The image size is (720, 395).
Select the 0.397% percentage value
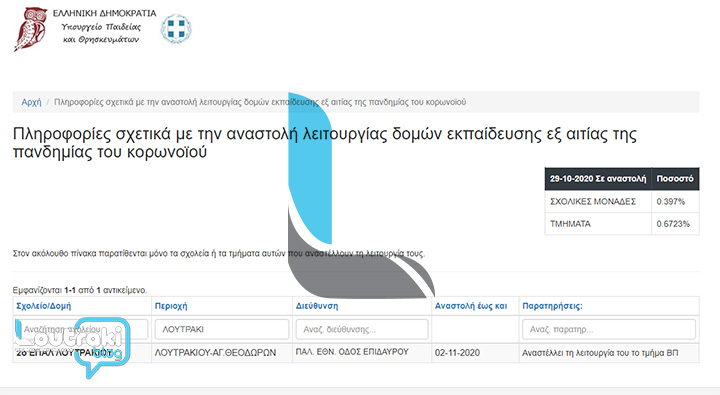click(x=670, y=201)
